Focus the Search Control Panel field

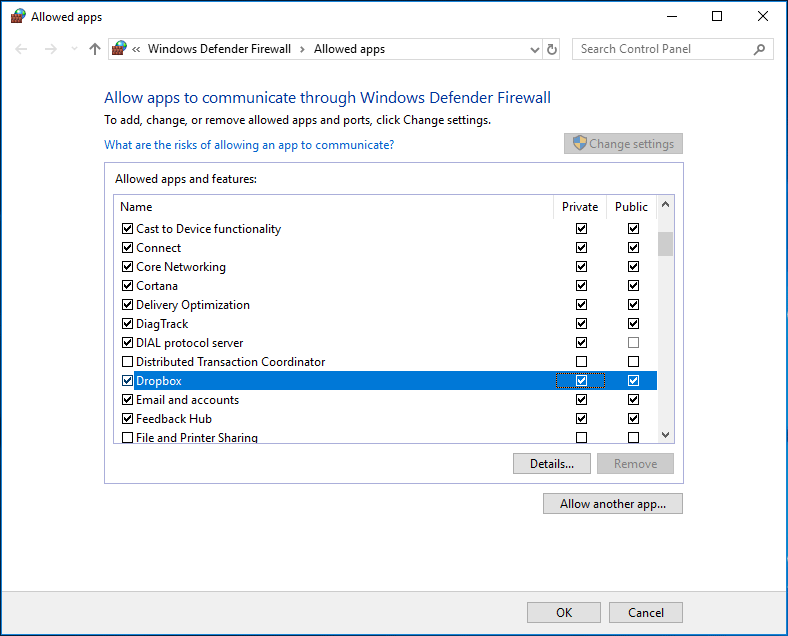(x=672, y=49)
